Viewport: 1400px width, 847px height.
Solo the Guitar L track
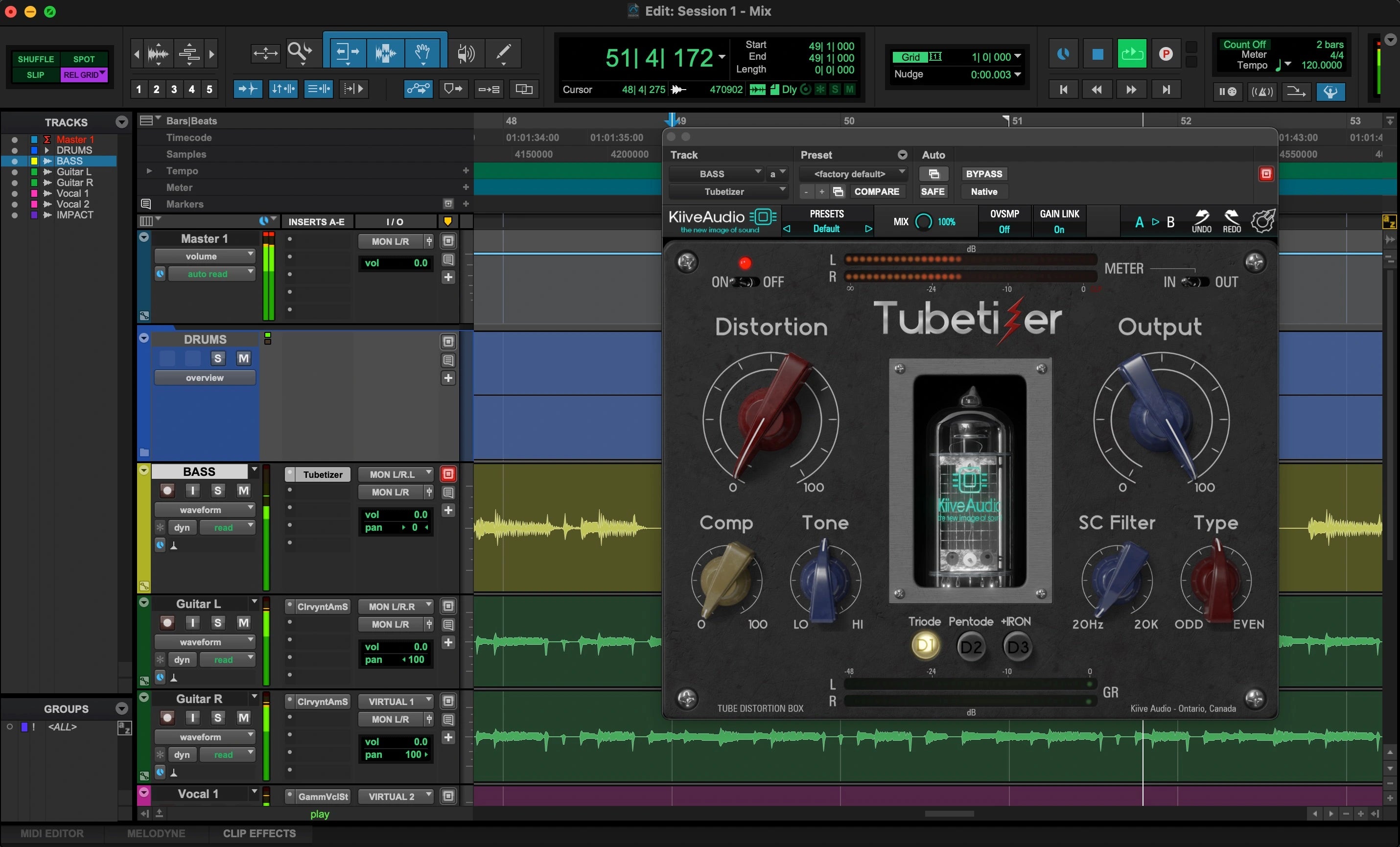pyautogui.click(x=218, y=622)
